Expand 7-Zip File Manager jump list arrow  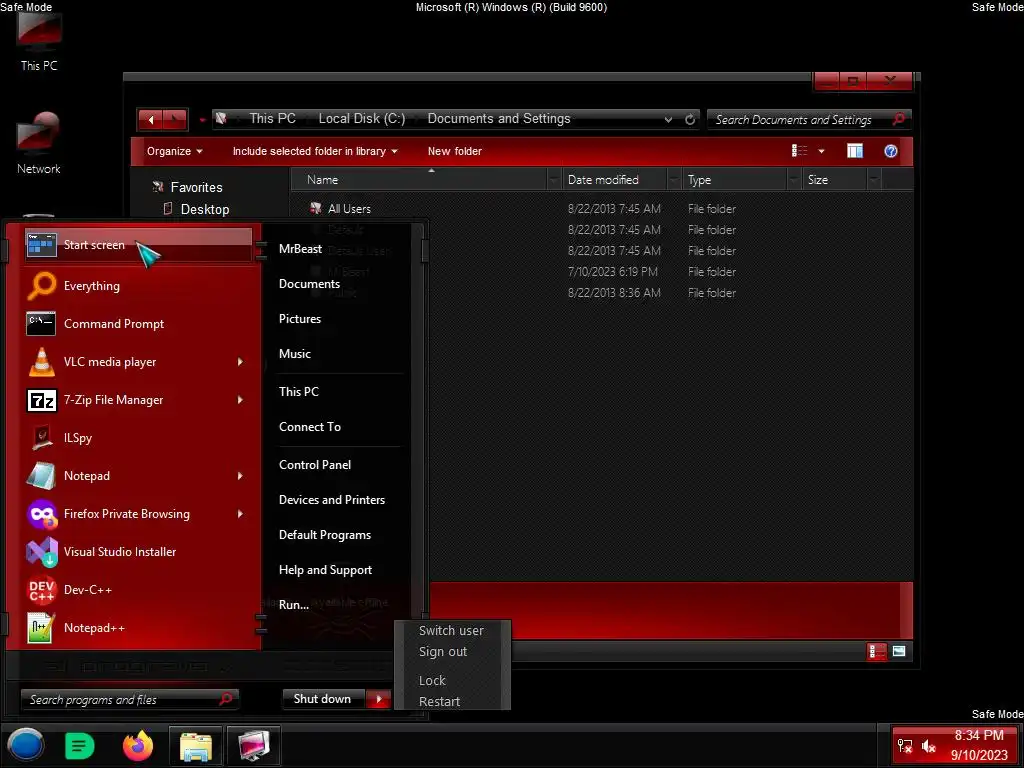pos(240,400)
